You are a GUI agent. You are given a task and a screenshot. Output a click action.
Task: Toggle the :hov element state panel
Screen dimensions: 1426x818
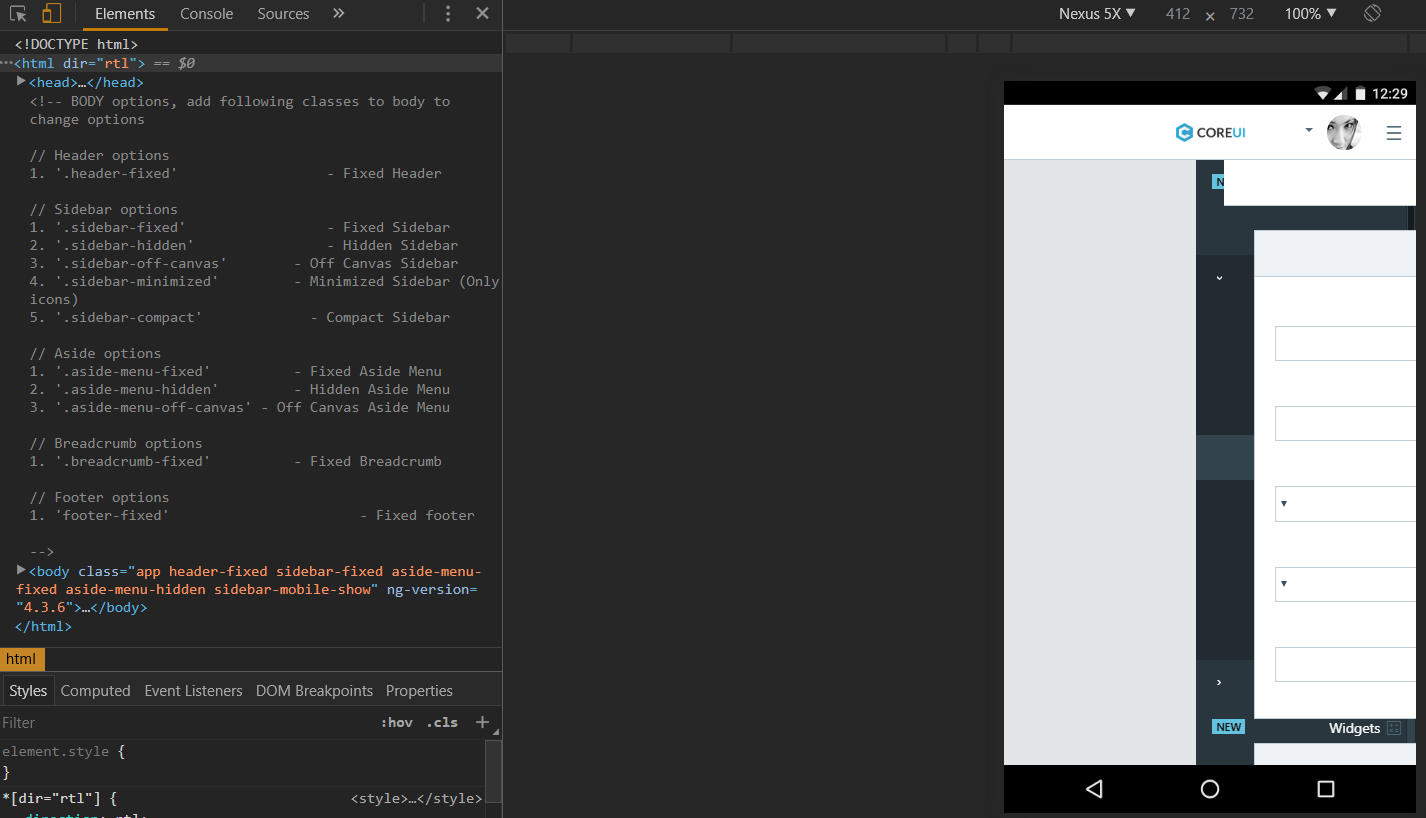click(x=397, y=722)
